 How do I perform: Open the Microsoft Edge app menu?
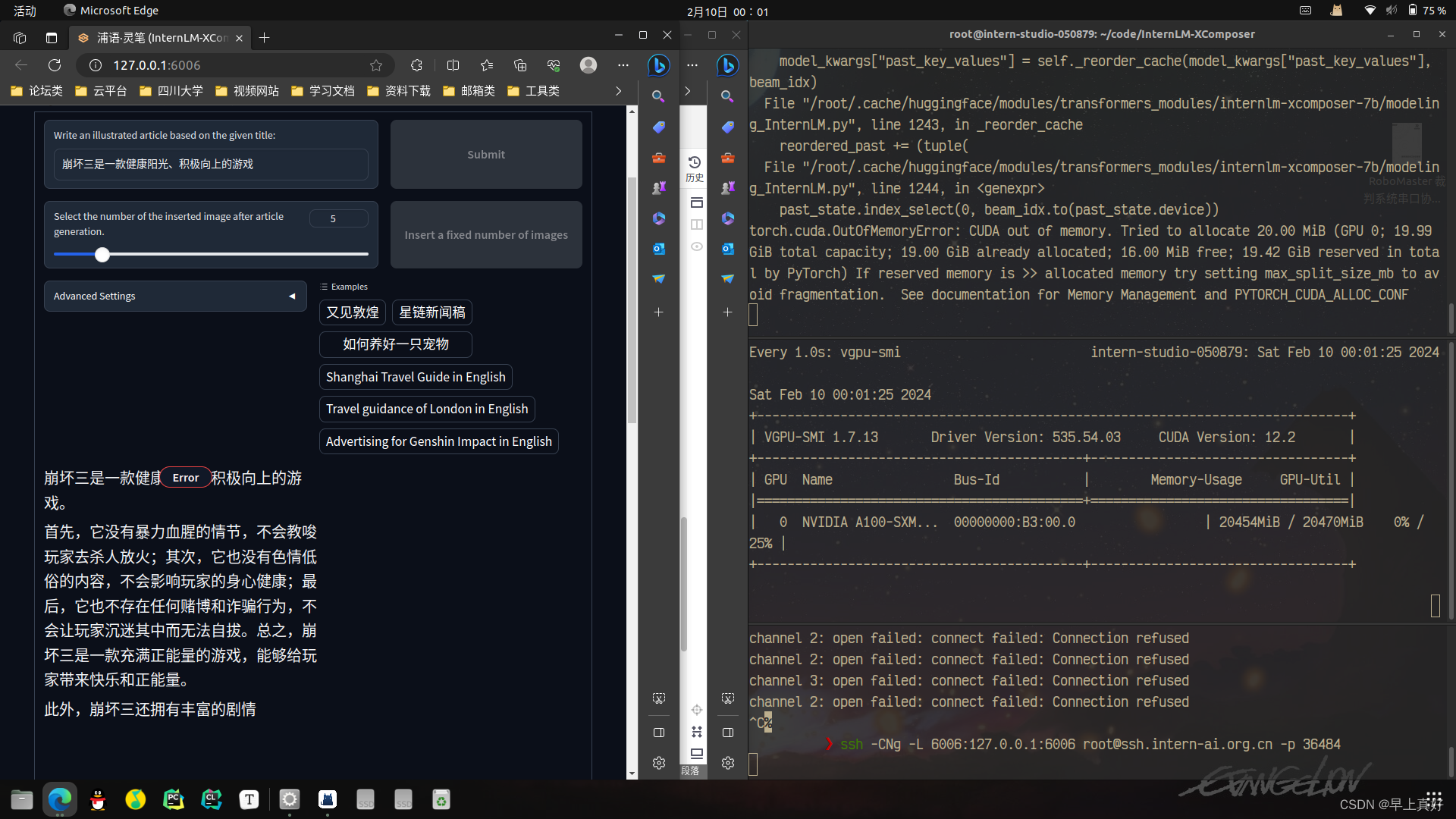(111, 11)
